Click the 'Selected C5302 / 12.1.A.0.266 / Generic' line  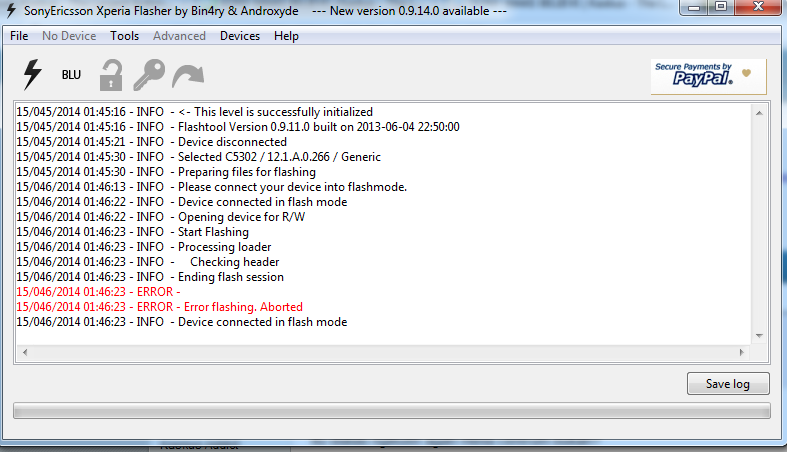(x=198, y=157)
